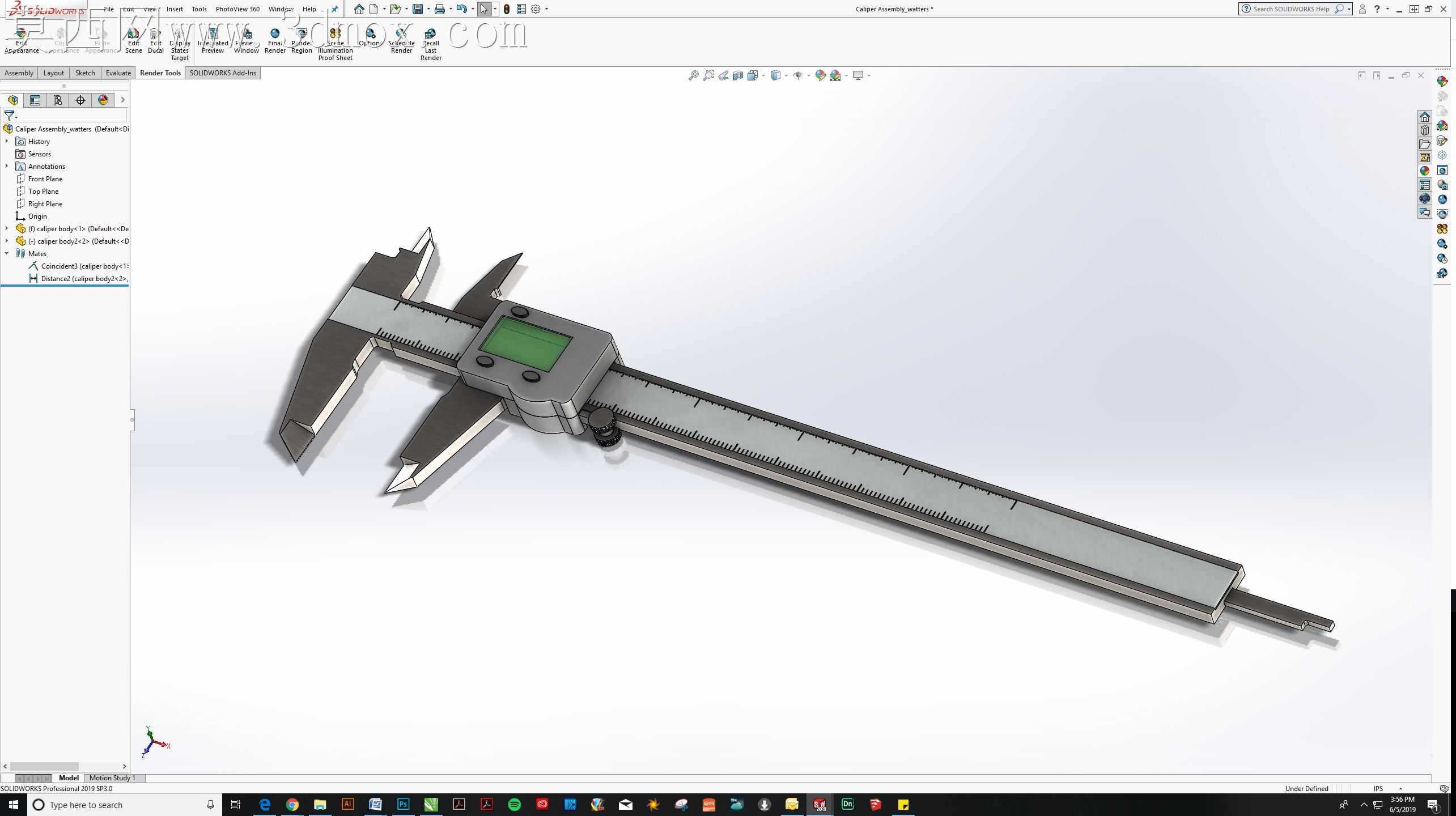
Task: Click Recall Last Render in the ribbon
Action: (x=431, y=44)
